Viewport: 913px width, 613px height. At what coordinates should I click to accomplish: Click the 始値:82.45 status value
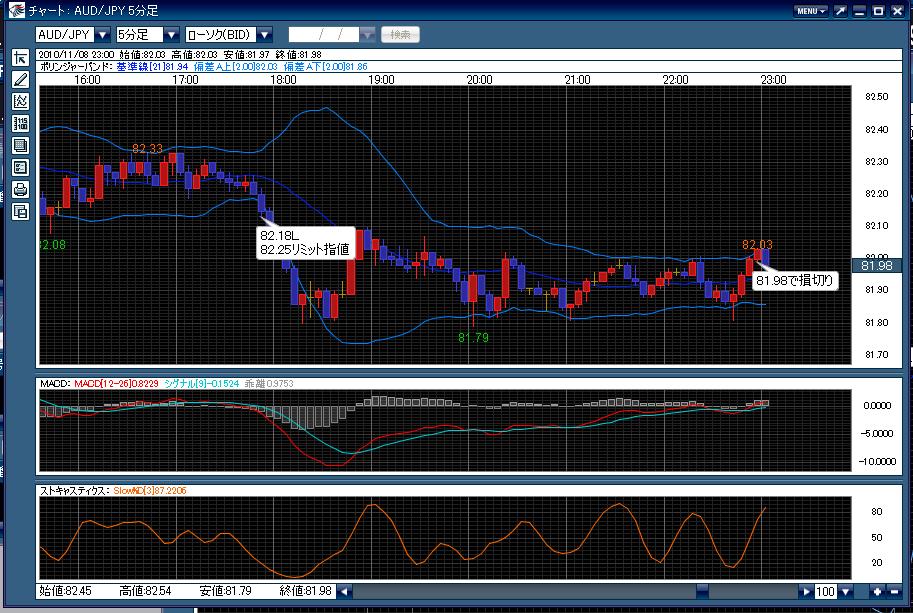[x=65, y=591]
